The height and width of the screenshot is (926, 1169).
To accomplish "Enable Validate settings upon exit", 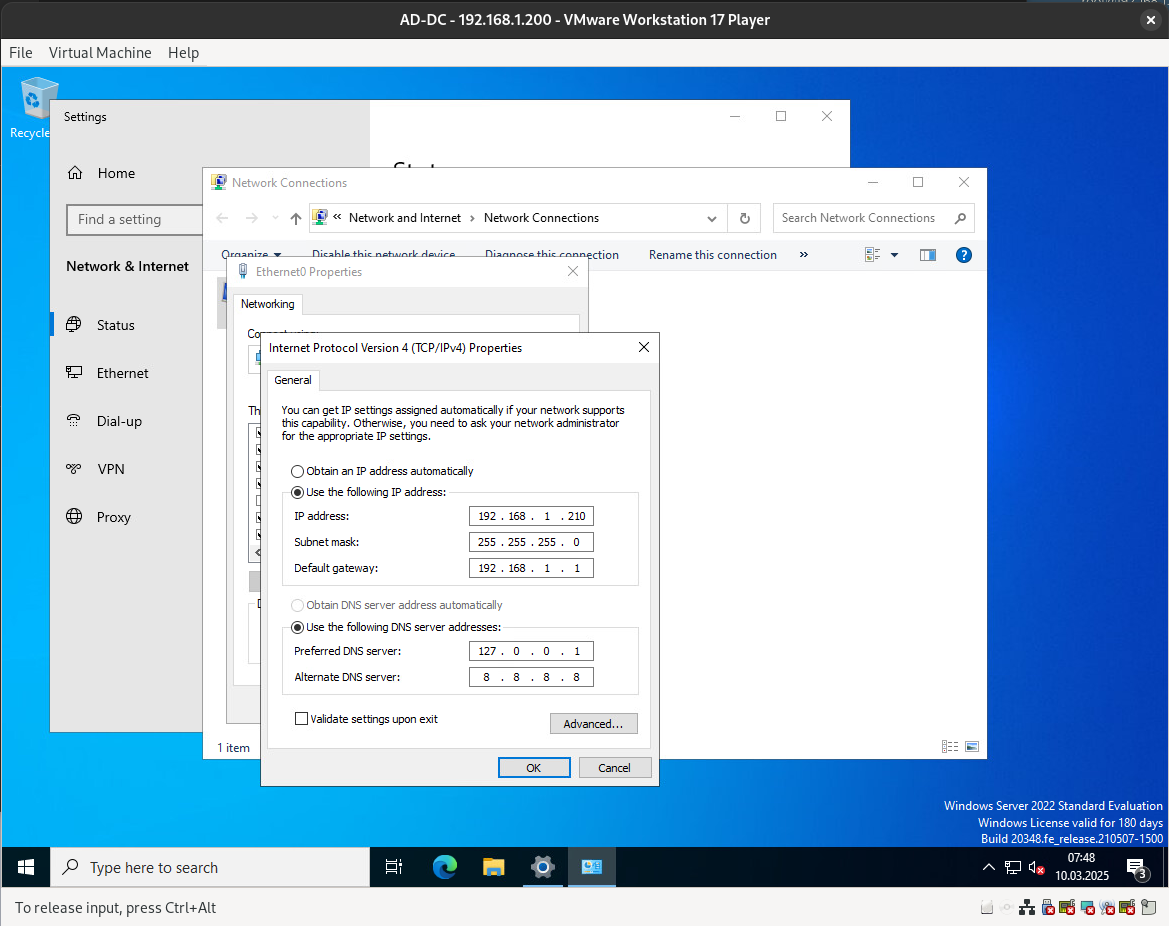I will [301, 719].
